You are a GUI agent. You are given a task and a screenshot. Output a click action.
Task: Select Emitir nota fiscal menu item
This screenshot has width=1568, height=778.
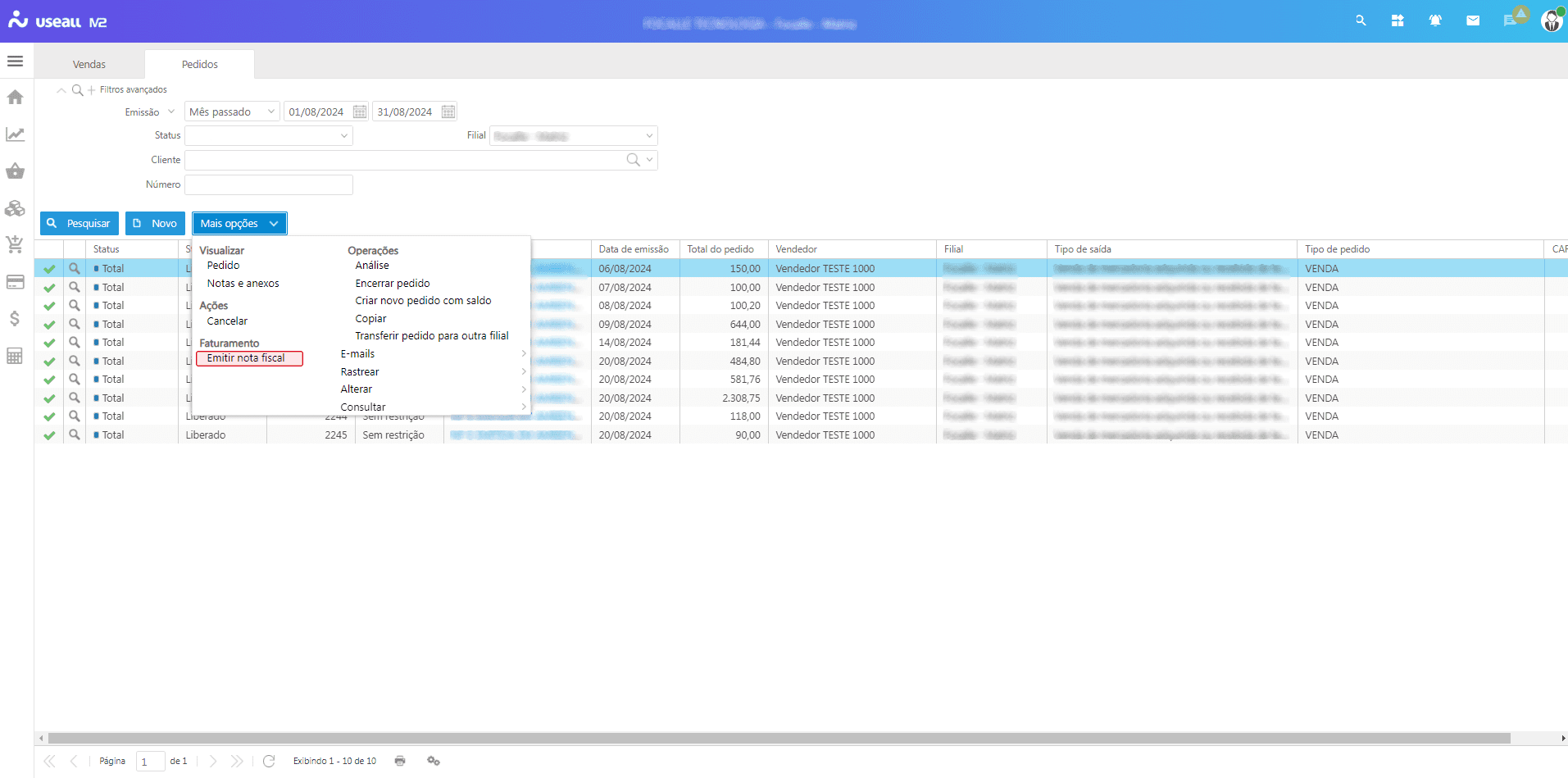point(249,358)
